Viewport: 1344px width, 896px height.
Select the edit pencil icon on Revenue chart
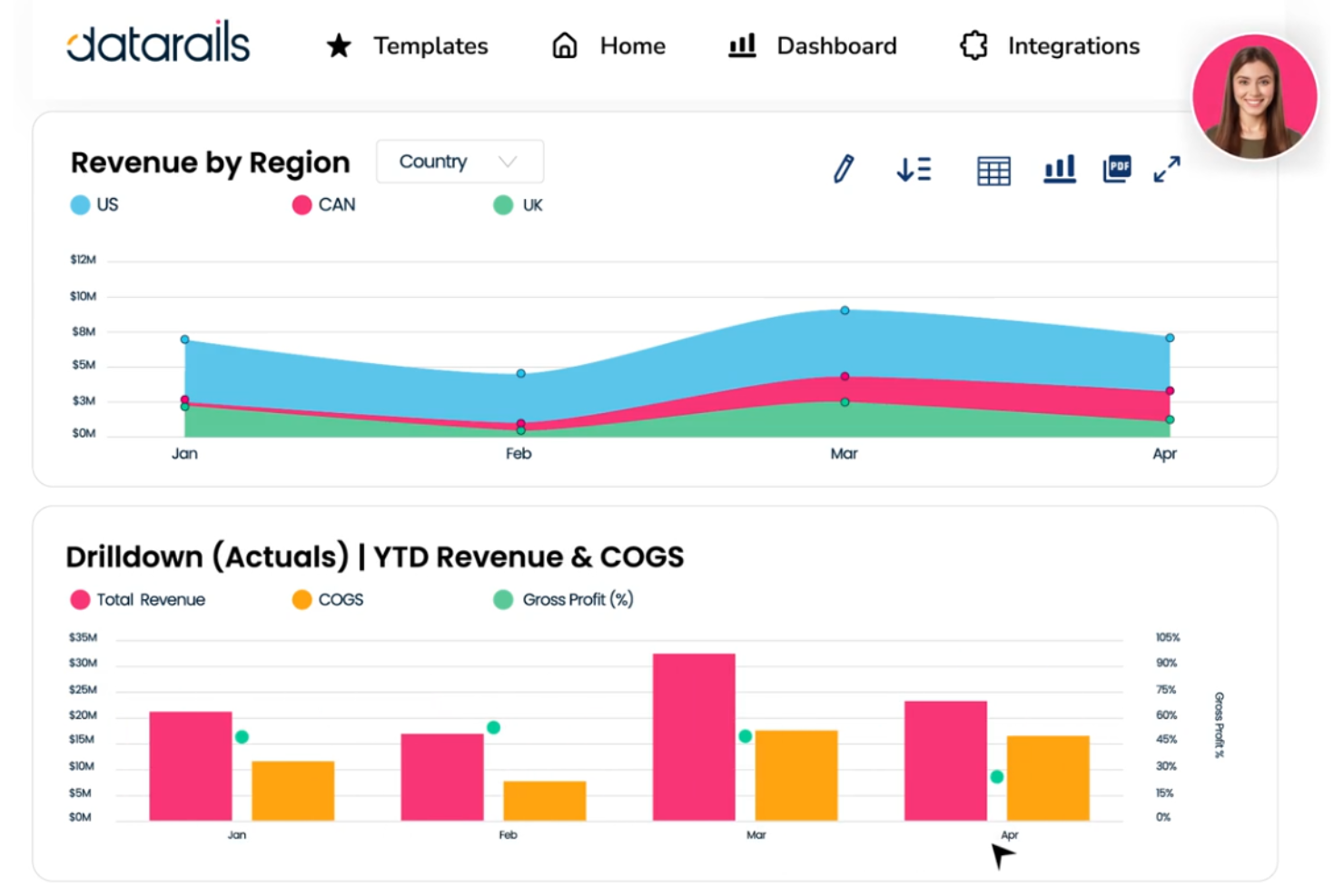click(x=843, y=169)
